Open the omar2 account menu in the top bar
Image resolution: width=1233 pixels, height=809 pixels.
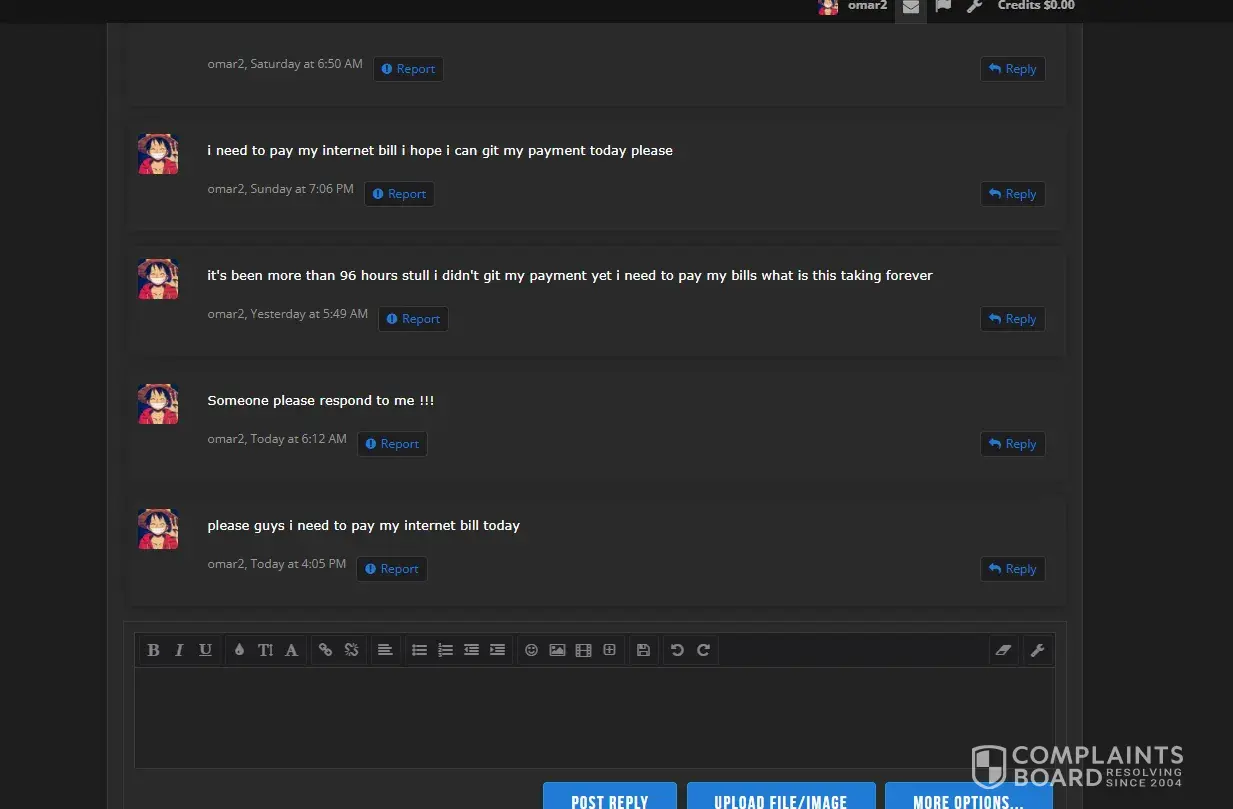tap(853, 6)
